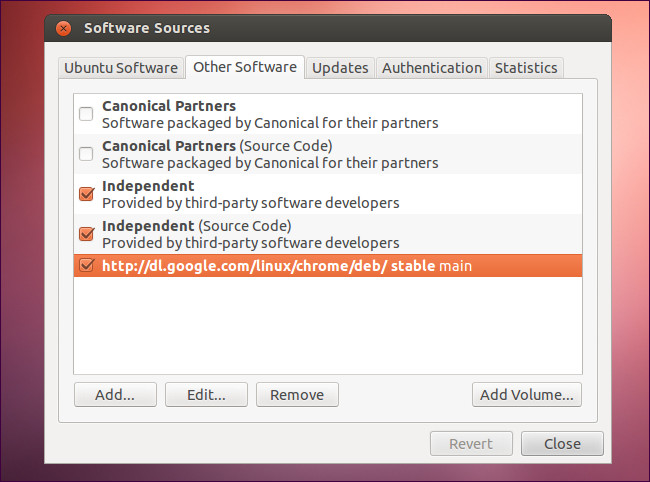Enable the Canonical Partners checkbox
Screen dimensions: 650x482
tap(86, 113)
